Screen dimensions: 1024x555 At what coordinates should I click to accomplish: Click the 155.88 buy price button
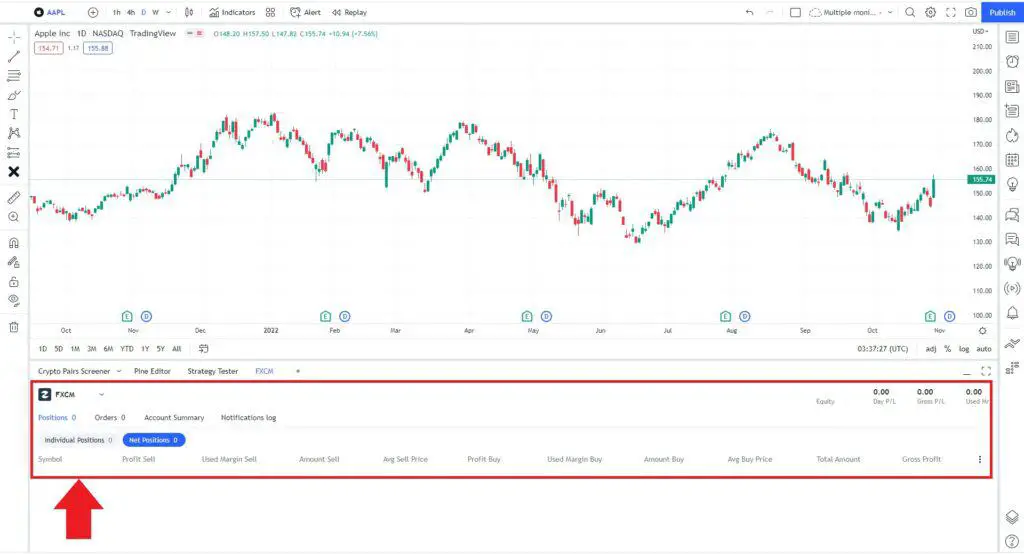pos(98,48)
